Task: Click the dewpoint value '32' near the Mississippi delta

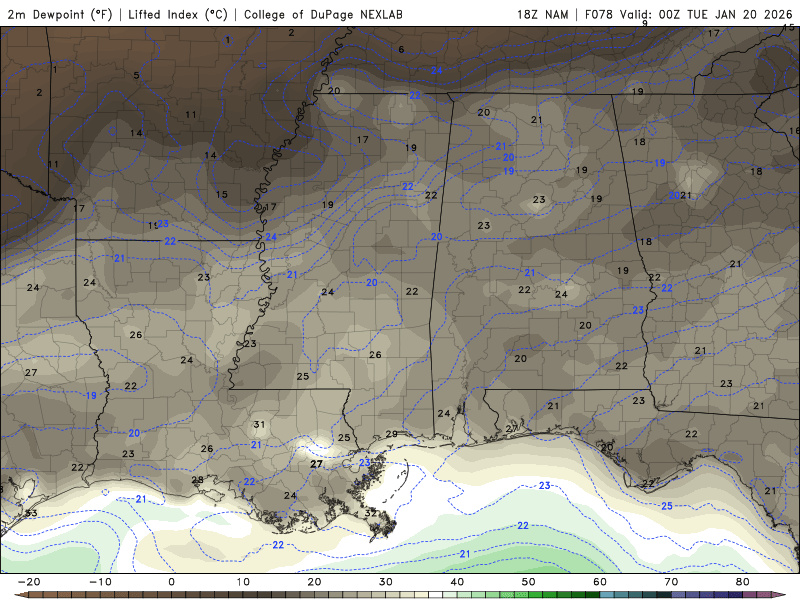Action: click(371, 513)
